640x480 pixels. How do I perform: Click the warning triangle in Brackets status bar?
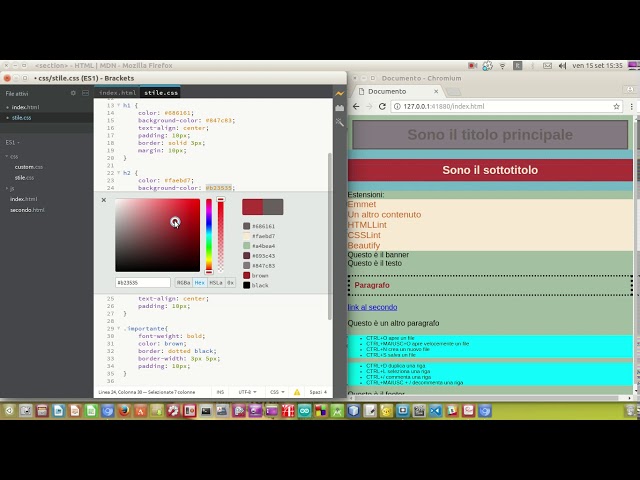click(297, 392)
